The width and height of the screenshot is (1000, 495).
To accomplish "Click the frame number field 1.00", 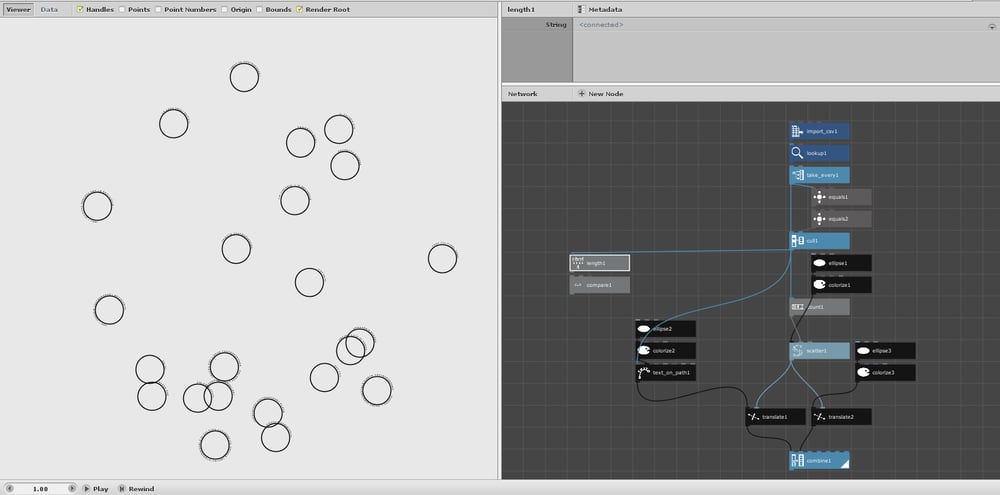I will click(40, 489).
